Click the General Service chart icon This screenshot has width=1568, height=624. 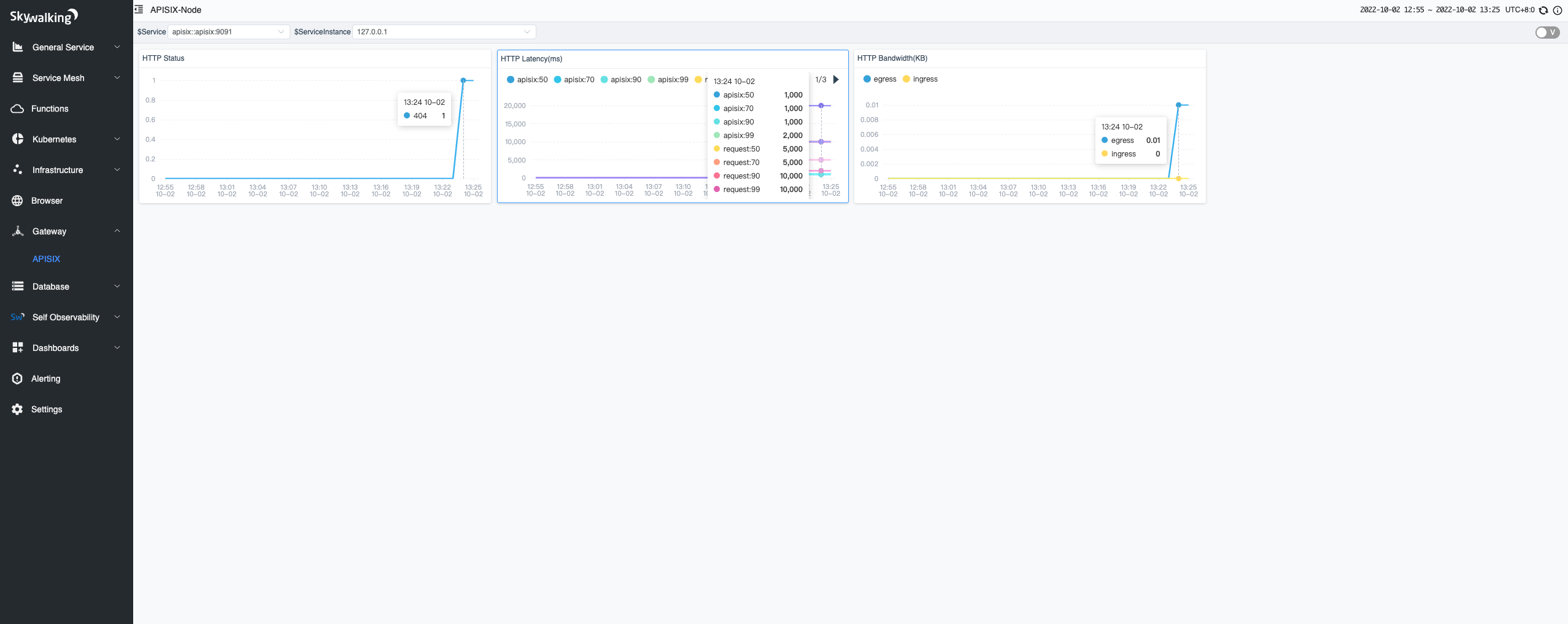point(18,47)
